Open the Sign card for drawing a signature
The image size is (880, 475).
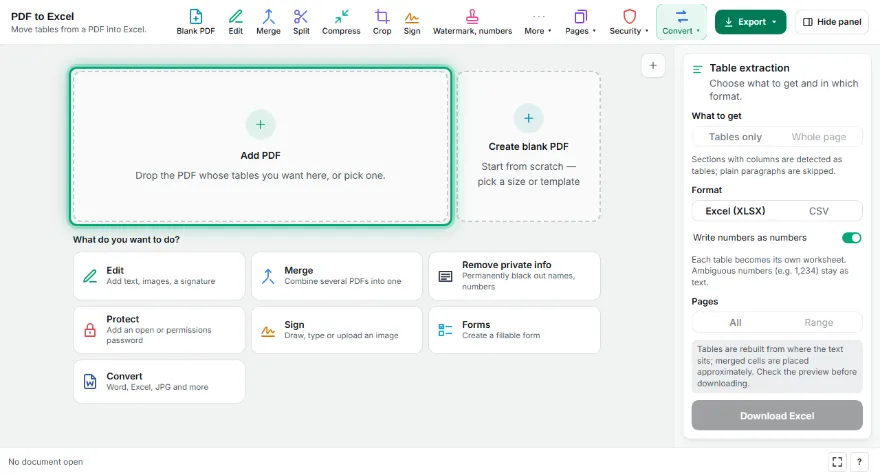pos(337,330)
